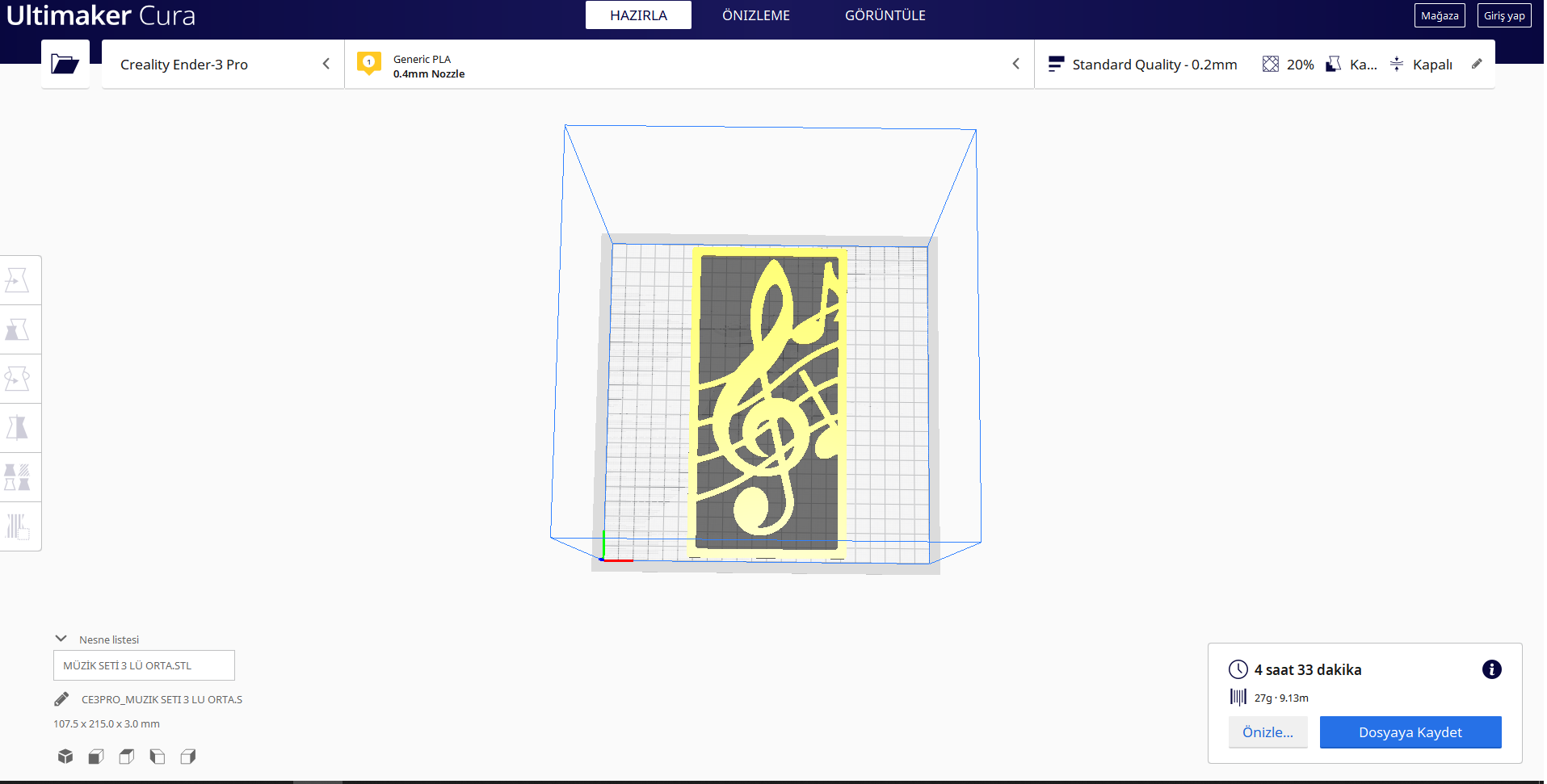This screenshot has width=1547, height=784.
Task: Open custom print settings with pencil icon
Action: [1477, 63]
